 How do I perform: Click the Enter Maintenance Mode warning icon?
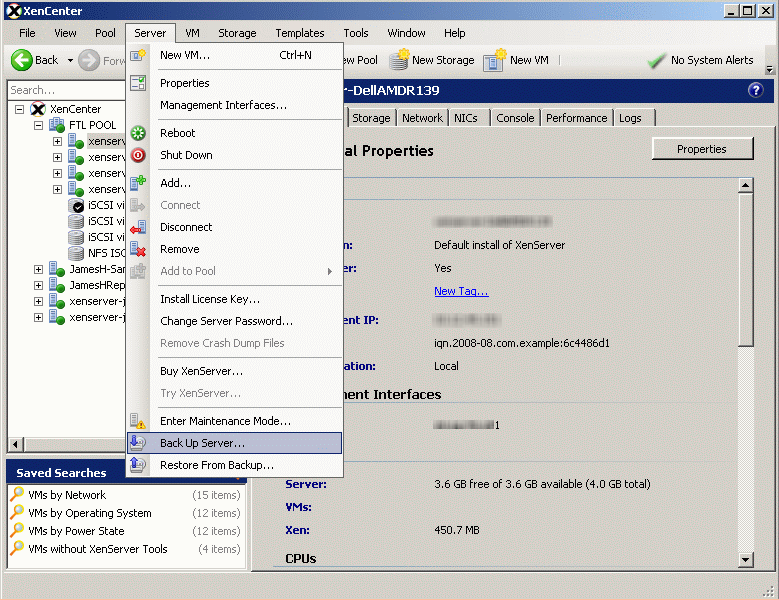[138, 421]
